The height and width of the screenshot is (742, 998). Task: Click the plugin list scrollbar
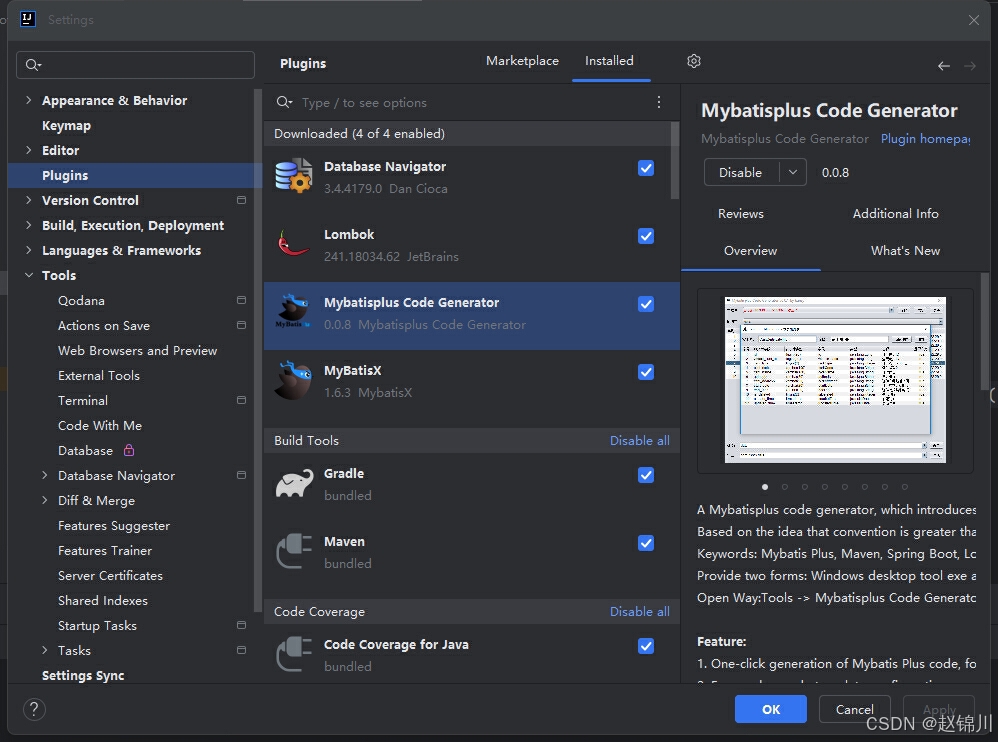[x=675, y=160]
